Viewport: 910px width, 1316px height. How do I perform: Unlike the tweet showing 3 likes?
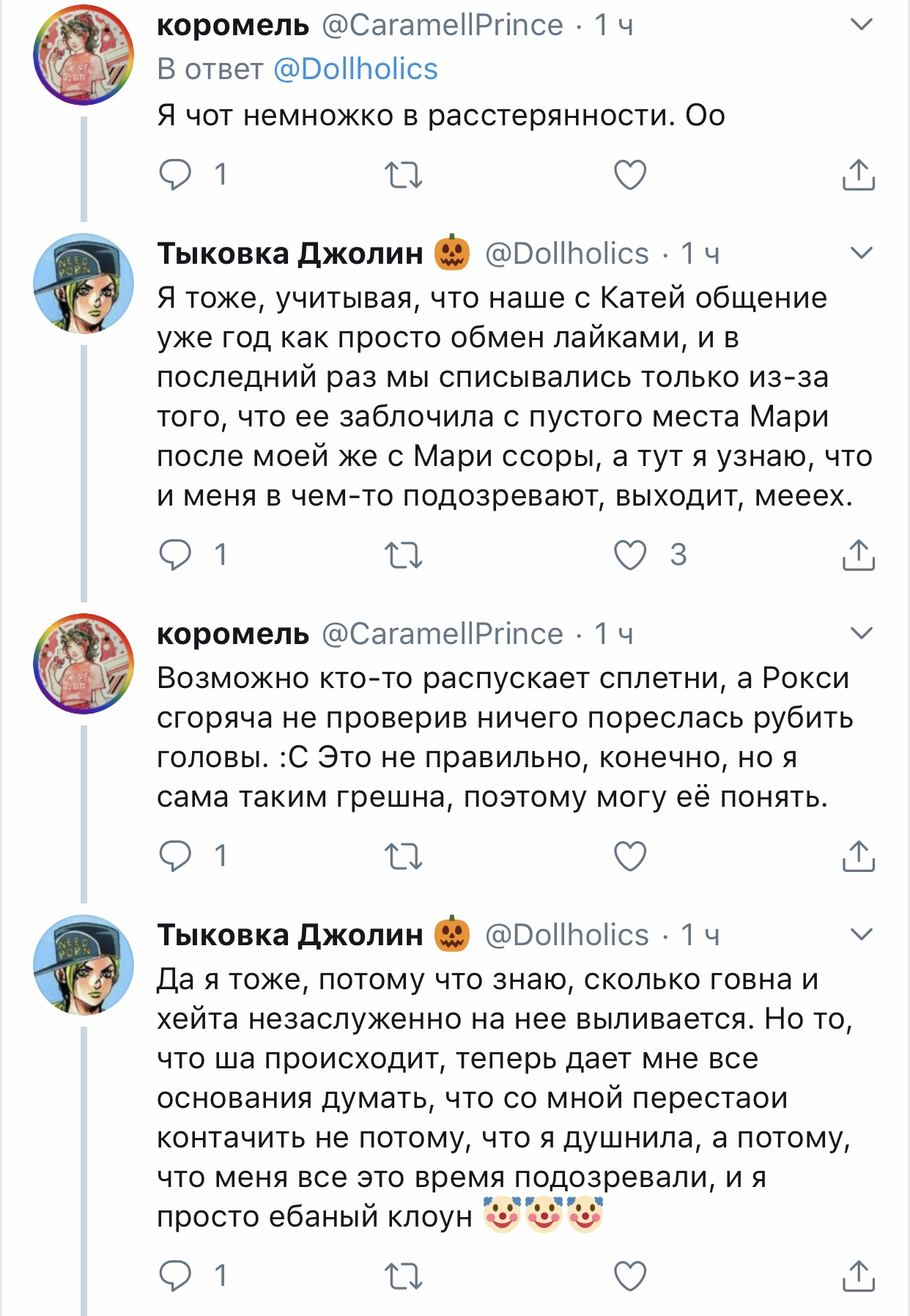pyautogui.click(x=629, y=555)
